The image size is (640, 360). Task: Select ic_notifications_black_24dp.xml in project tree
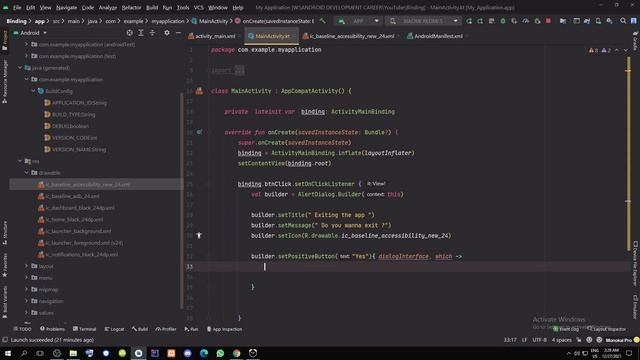(78, 254)
